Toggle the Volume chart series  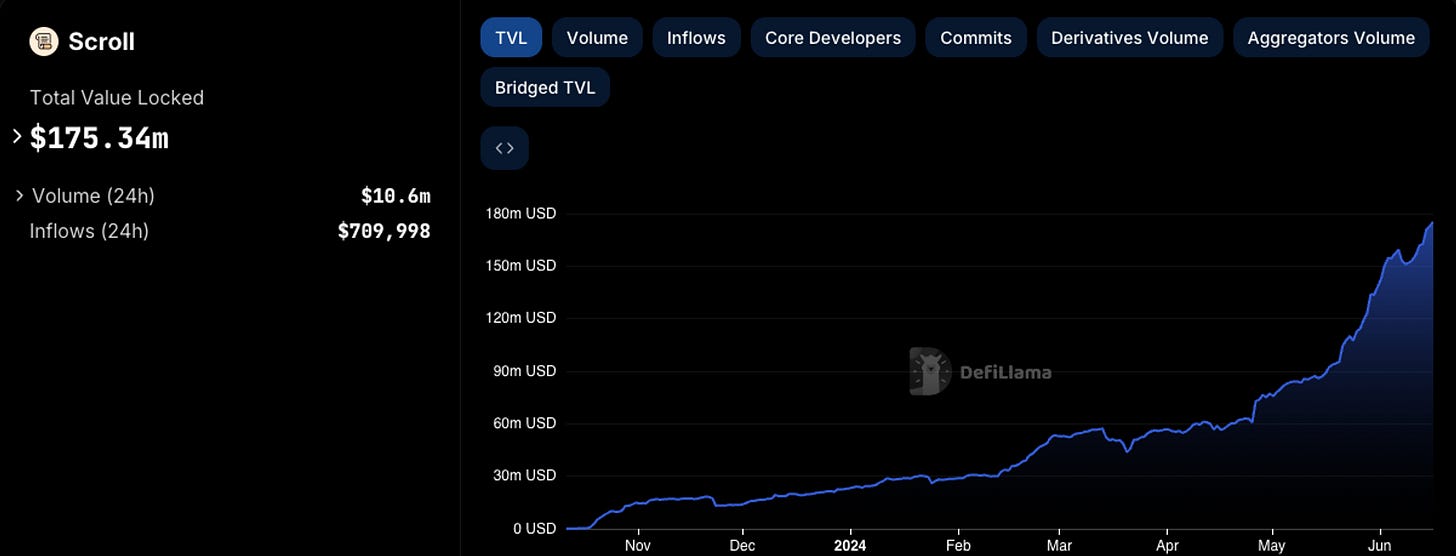597,38
